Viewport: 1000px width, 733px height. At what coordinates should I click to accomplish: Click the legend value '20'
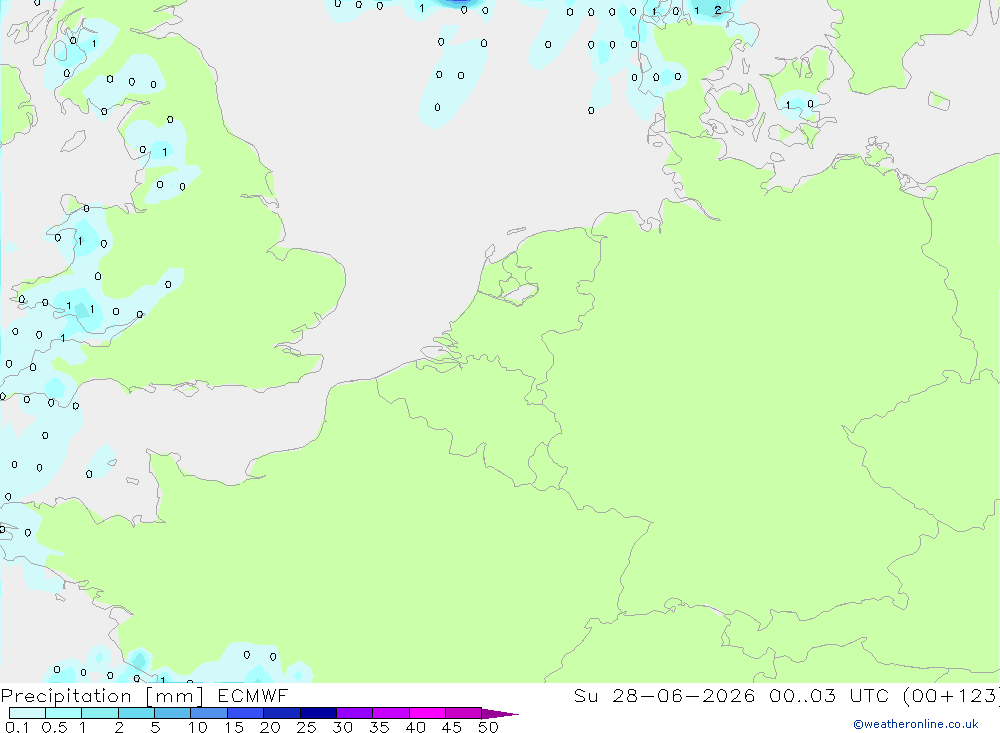click(270, 727)
